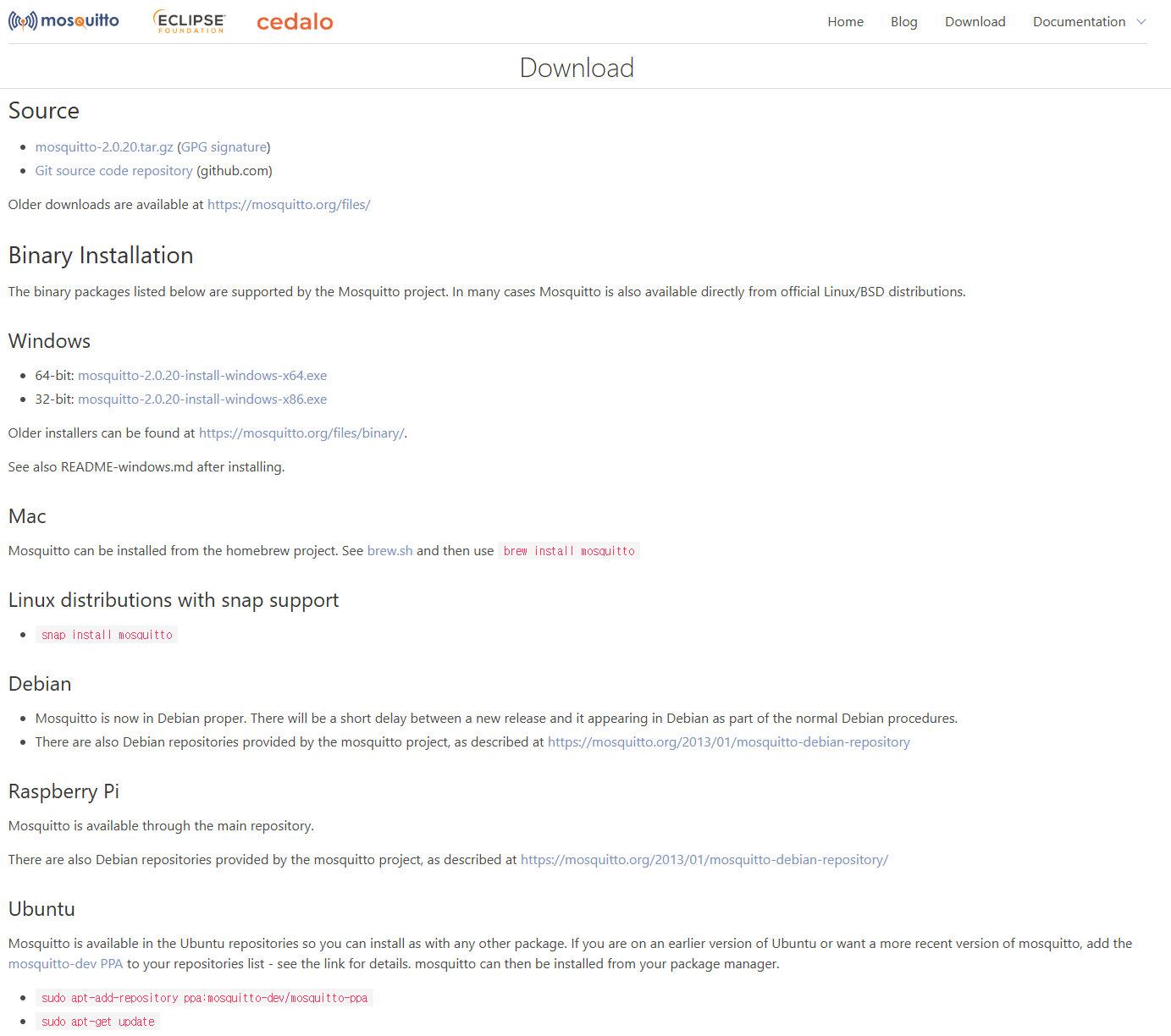The image size is (1171, 1036).
Task: Download the 64-bit Windows x64 installer
Action: 202,376
